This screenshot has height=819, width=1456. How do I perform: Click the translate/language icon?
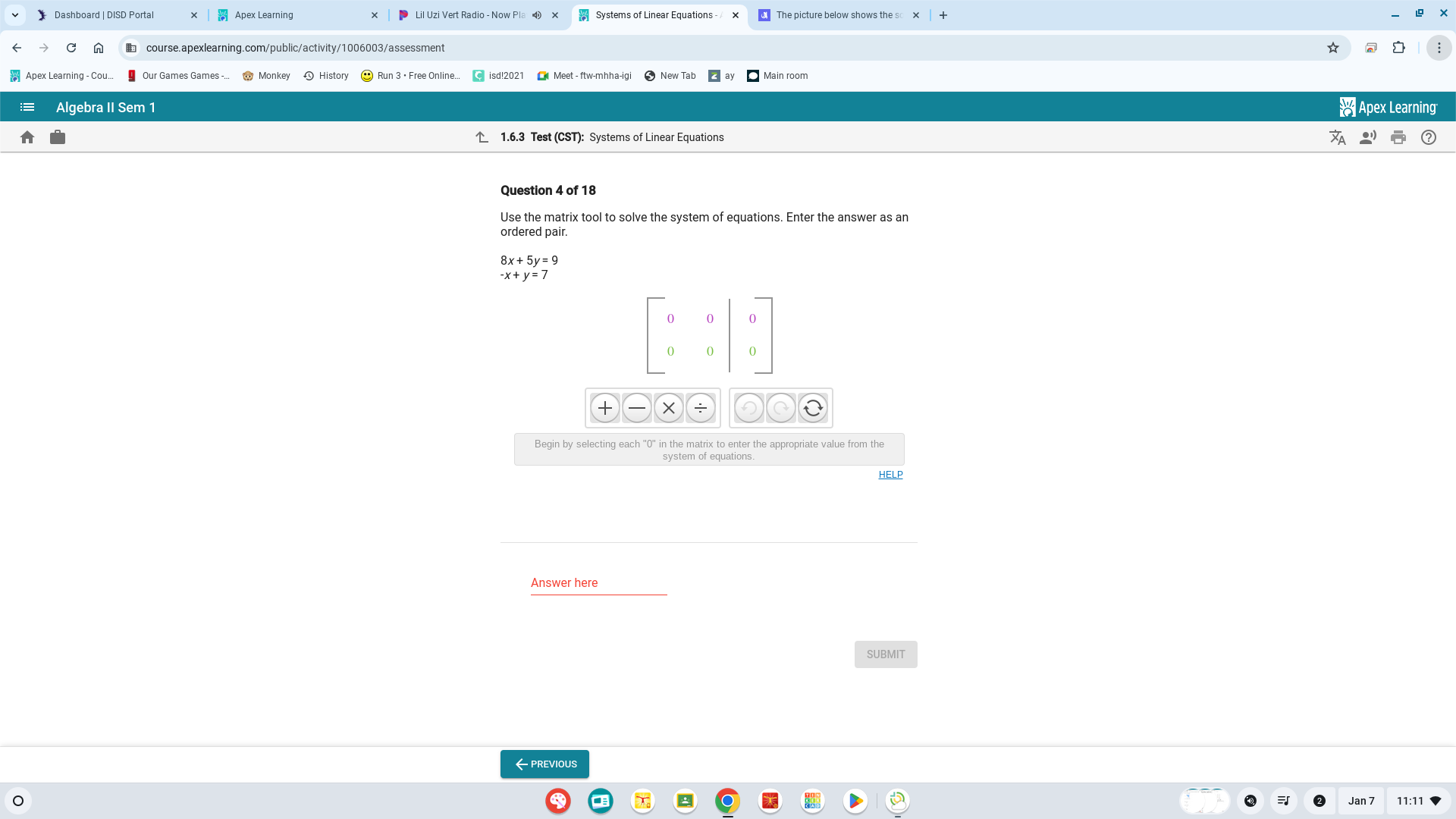click(x=1336, y=137)
